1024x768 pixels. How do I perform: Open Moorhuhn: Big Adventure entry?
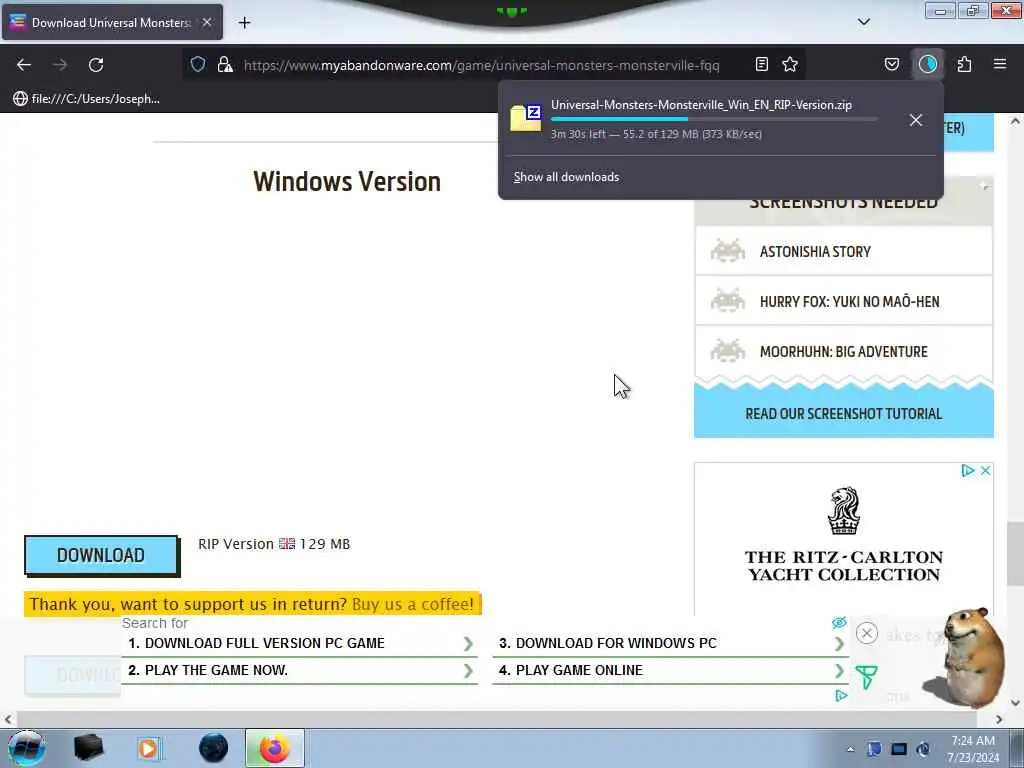pyautogui.click(x=843, y=351)
